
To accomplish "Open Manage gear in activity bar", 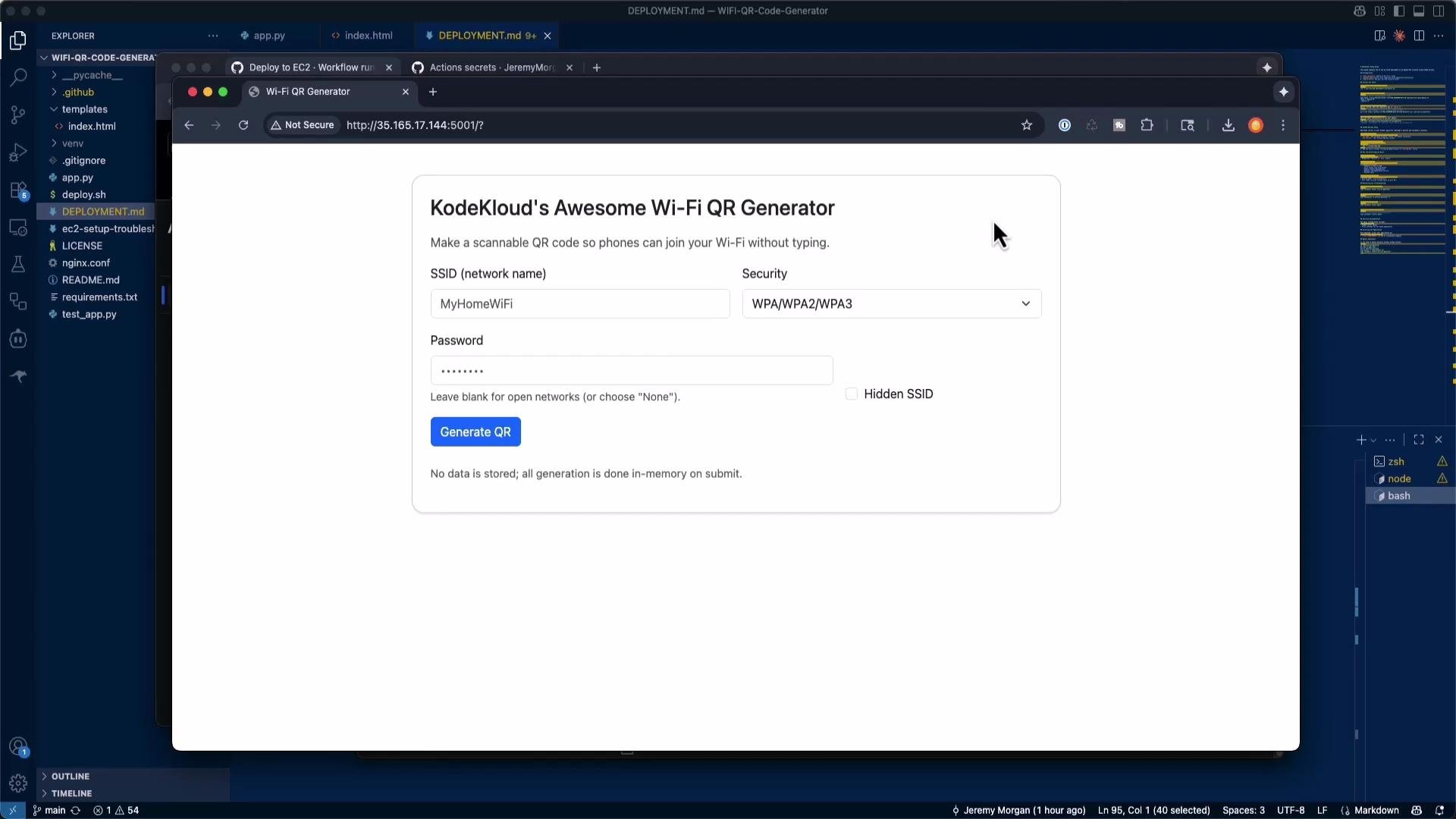I will pos(18,783).
